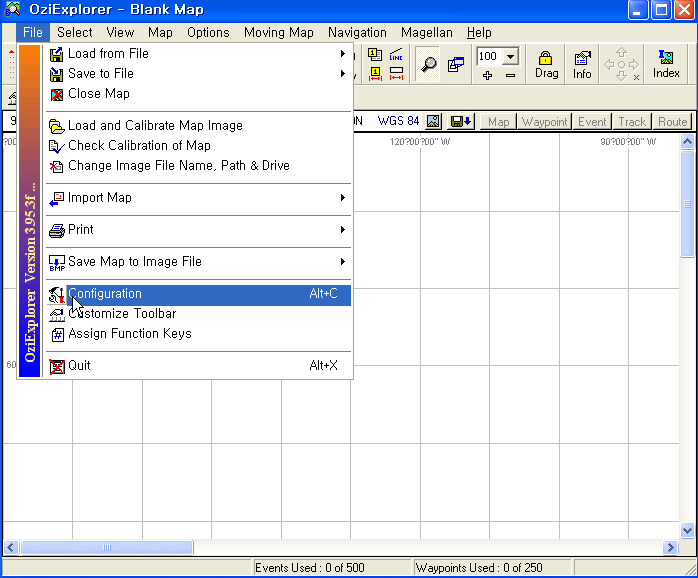Image resolution: width=698 pixels, height=578 pixels.
Task: Click the Configuration tools icon
Action: 57,295
